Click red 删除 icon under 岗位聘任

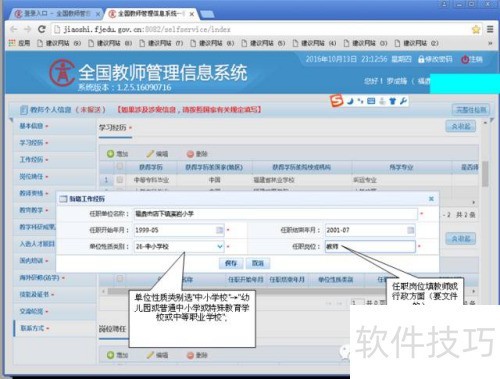190,355
